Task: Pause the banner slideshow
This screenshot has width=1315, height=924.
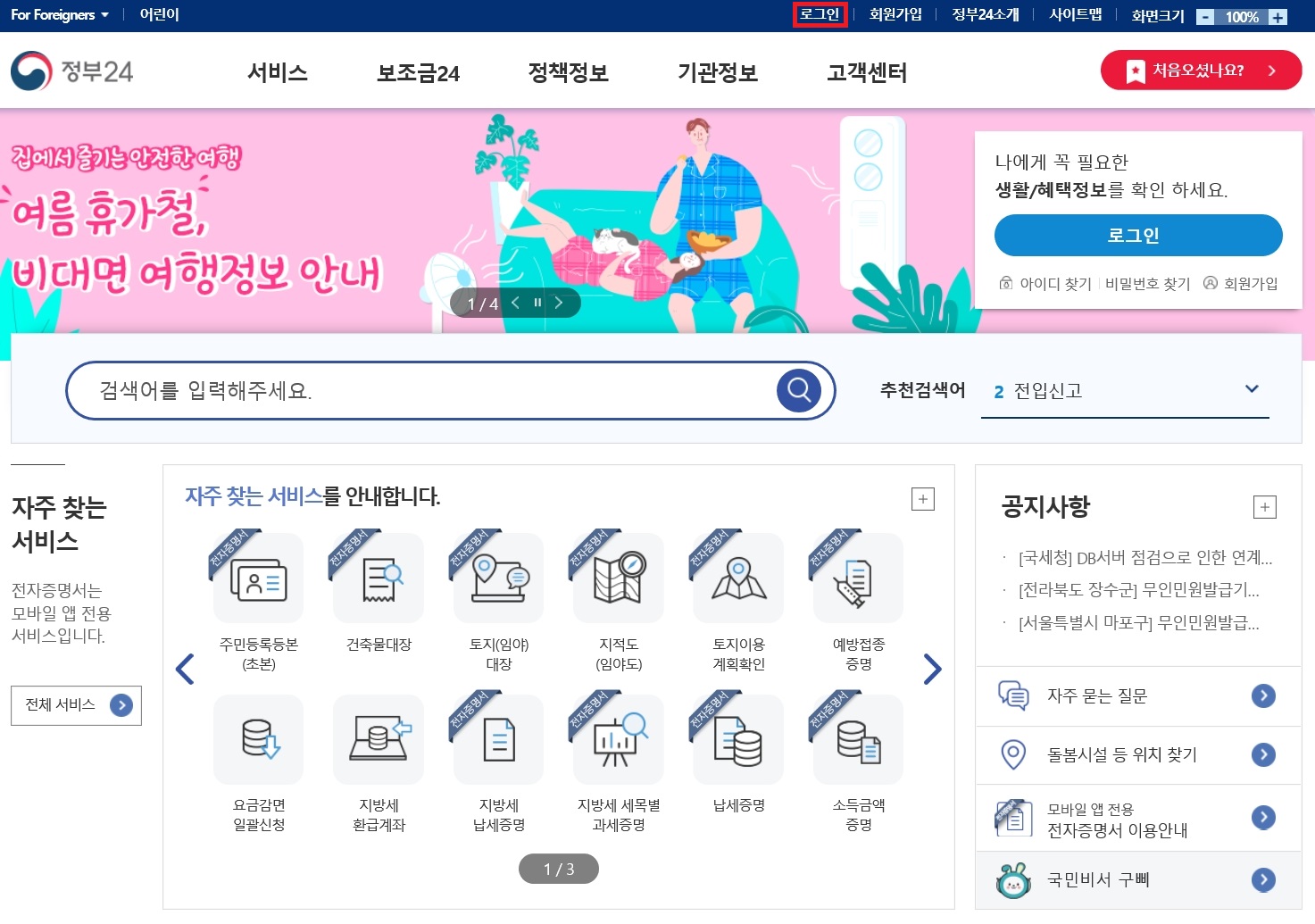Action: 537,303
